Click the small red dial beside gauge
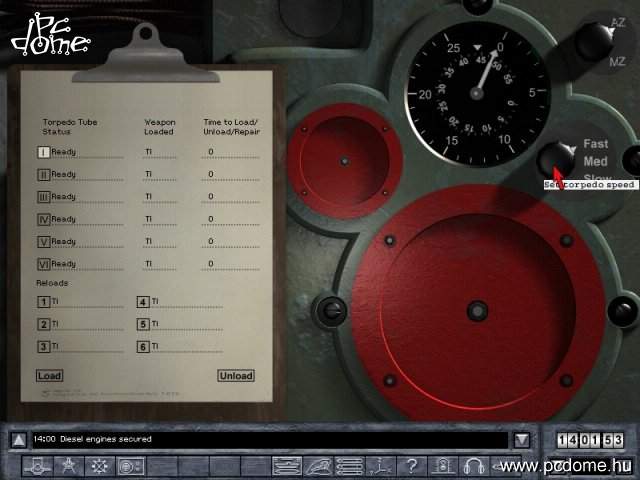Screen dimensions: 640x480 pyautogui.click(x=344, y=160)
